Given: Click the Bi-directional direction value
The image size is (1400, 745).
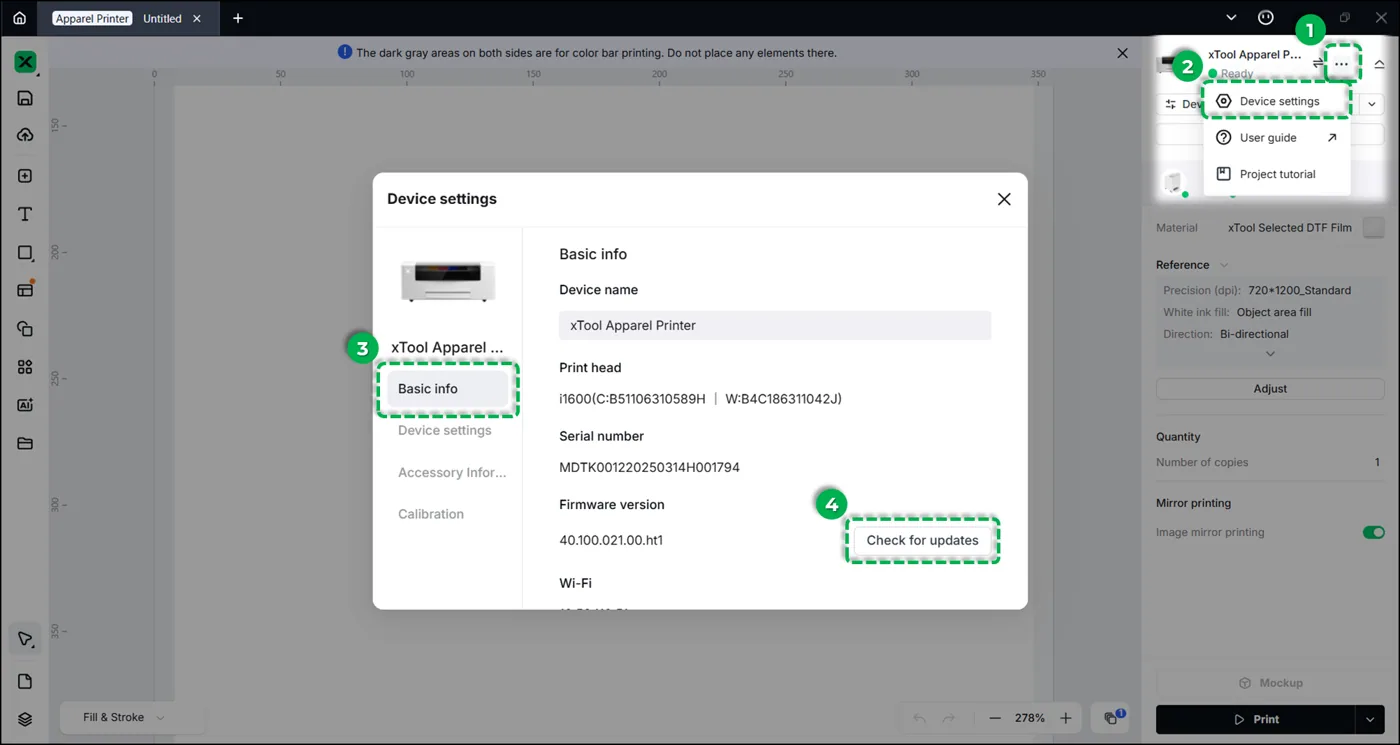Looking at the screenshot, I should (1254, 334).
